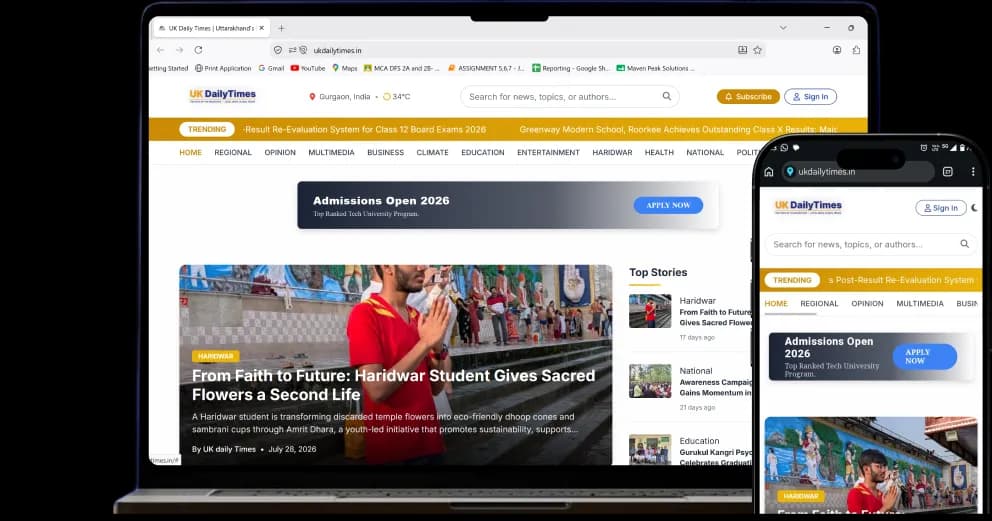
Task: Click the laptop site search field
Action: coord(569,97)
